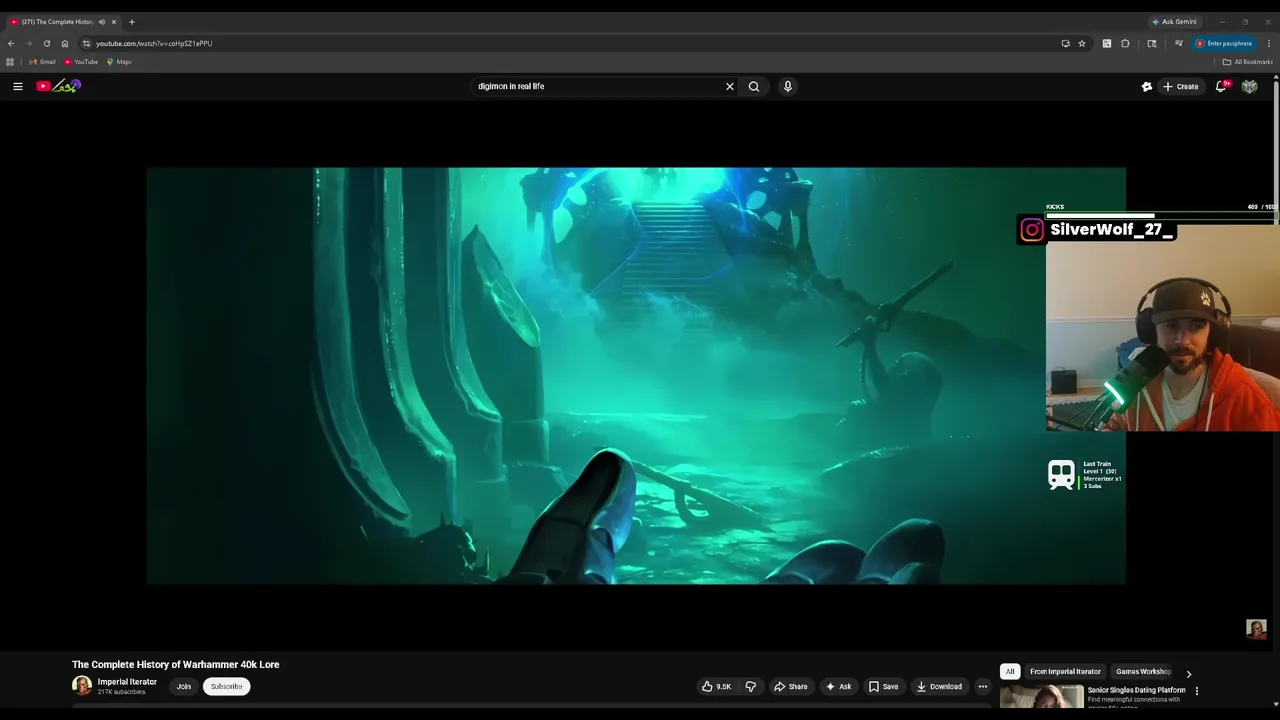The image size is (1280, 720).
Task: Click the video player to pause
Action: 636,375
